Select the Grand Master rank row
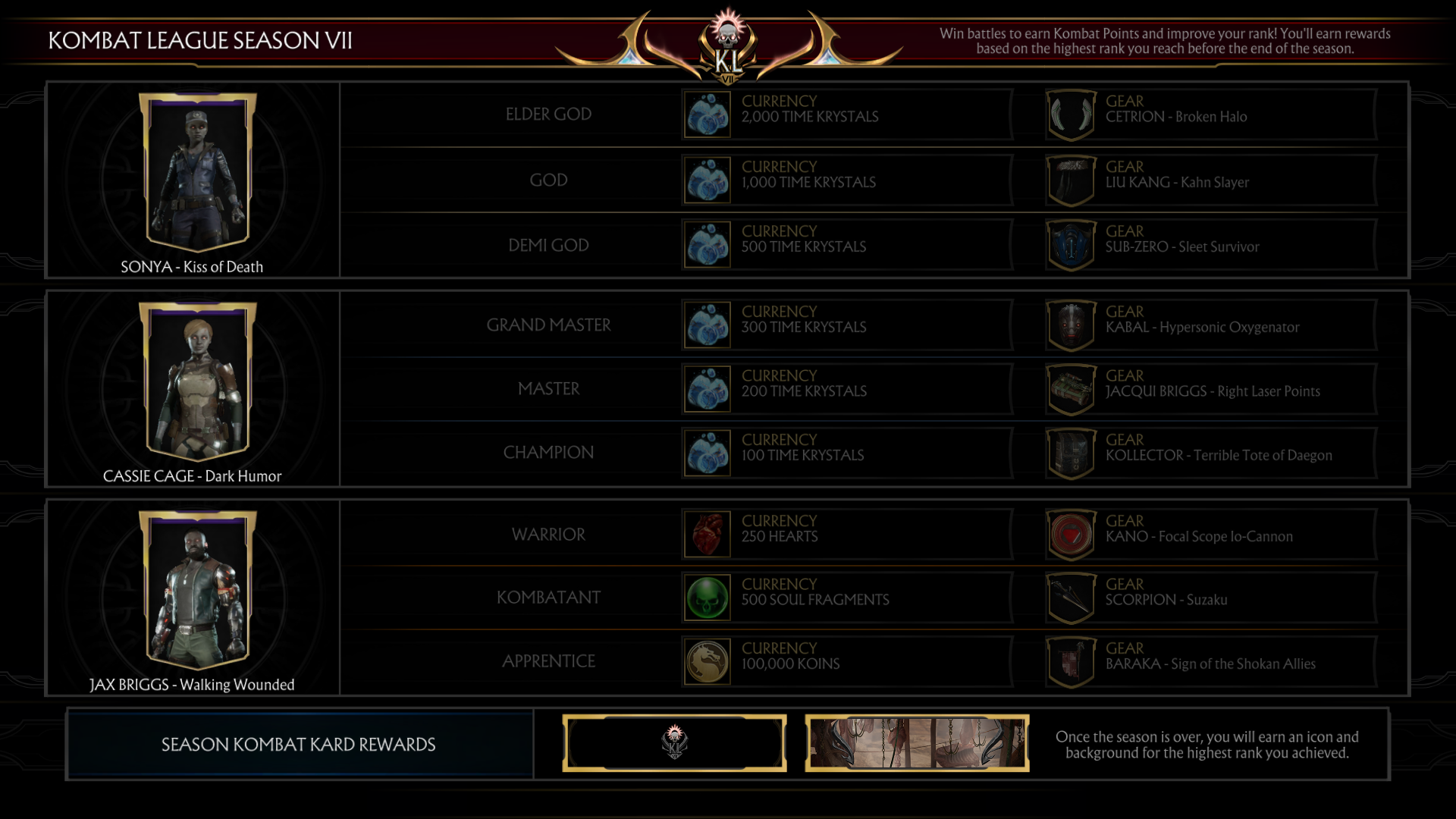Image resolution: width=1456 pixels, height=819 pixels. (874, 325)
